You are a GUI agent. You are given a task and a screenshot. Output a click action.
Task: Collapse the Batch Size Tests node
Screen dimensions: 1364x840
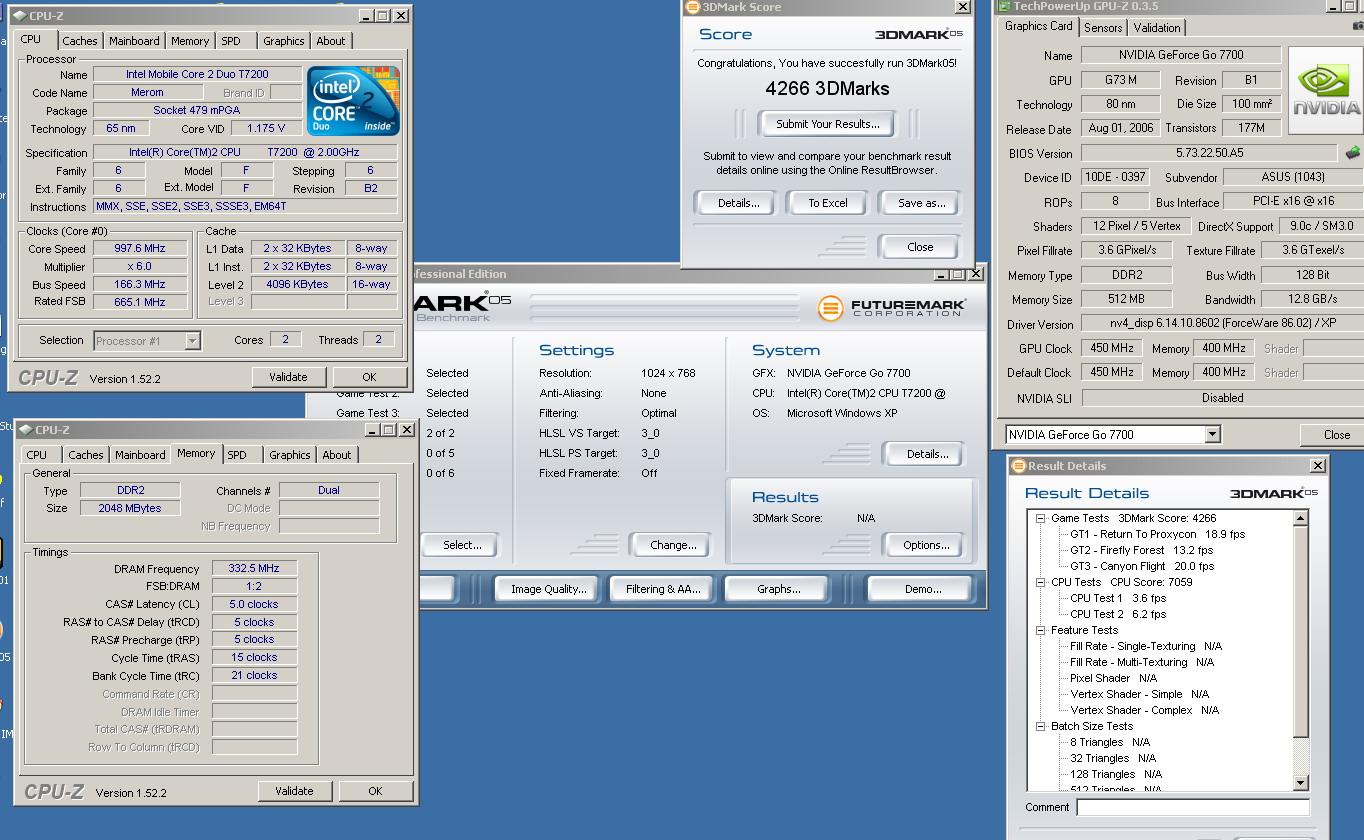1040,726
